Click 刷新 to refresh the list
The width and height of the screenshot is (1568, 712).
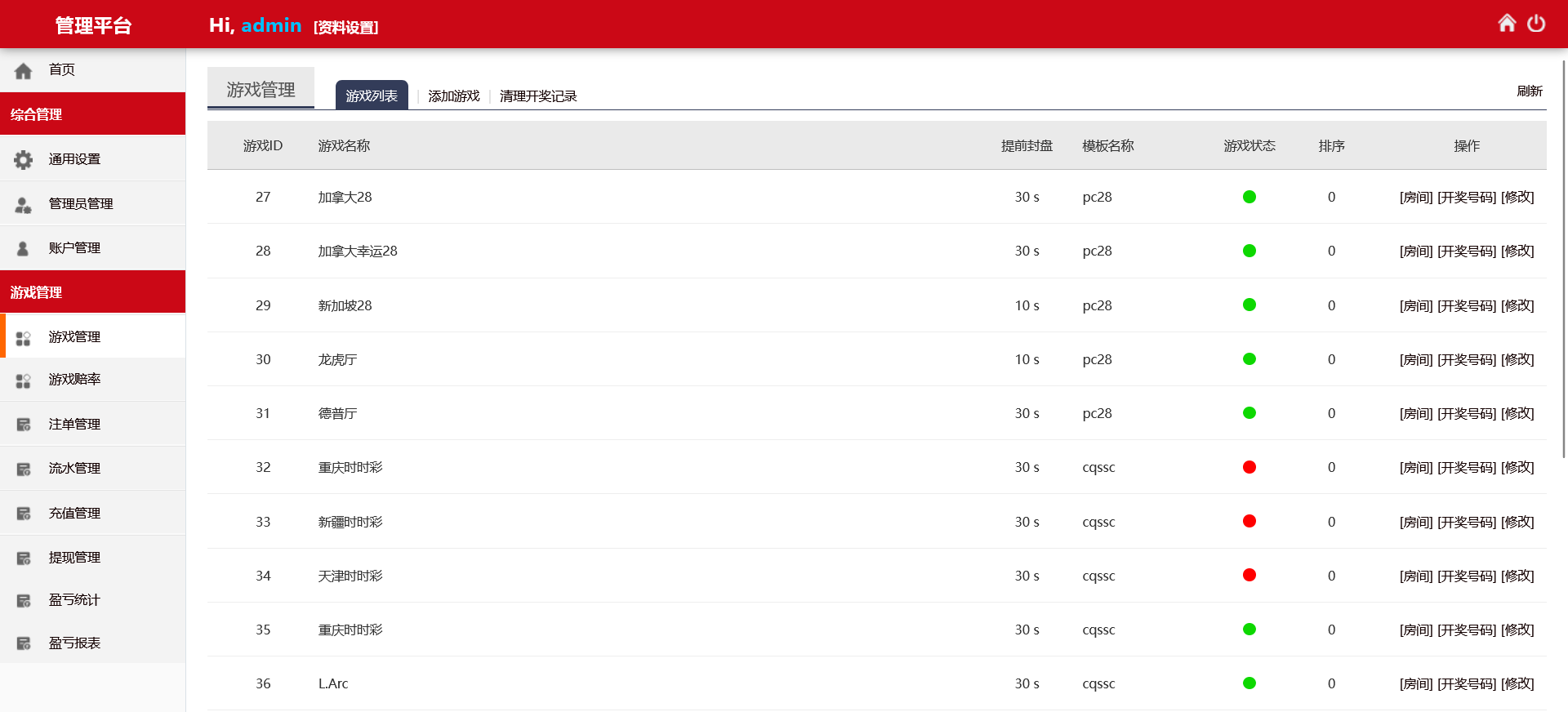tap(1529, 91)
